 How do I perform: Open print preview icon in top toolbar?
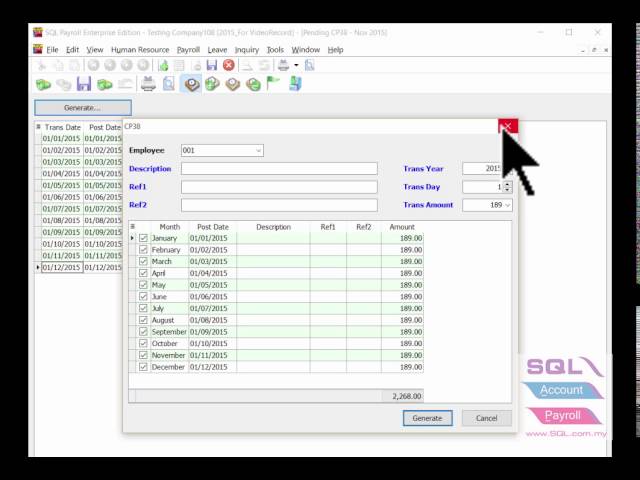tap(309, 65)
